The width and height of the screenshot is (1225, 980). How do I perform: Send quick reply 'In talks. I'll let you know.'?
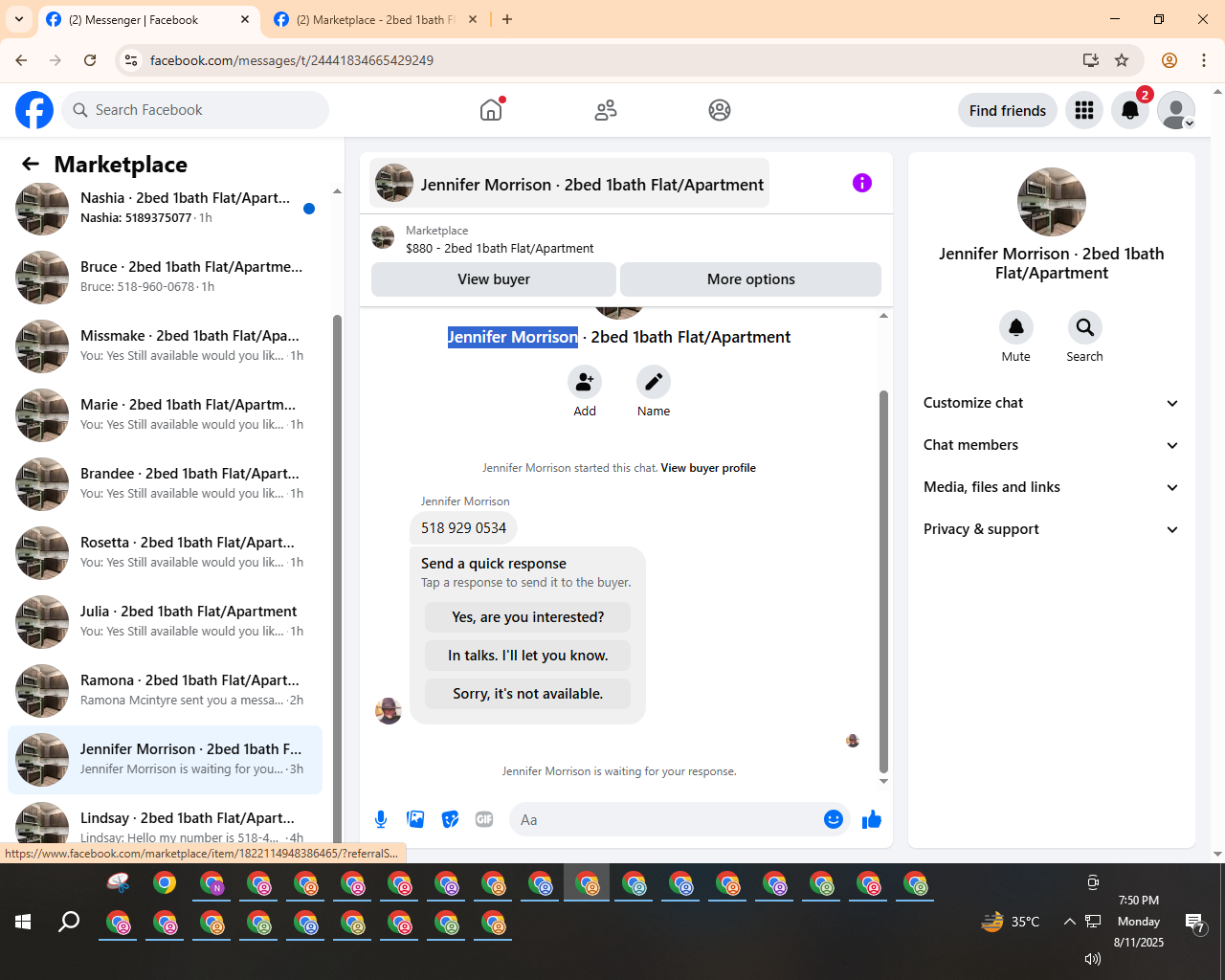tap(528, 656)
